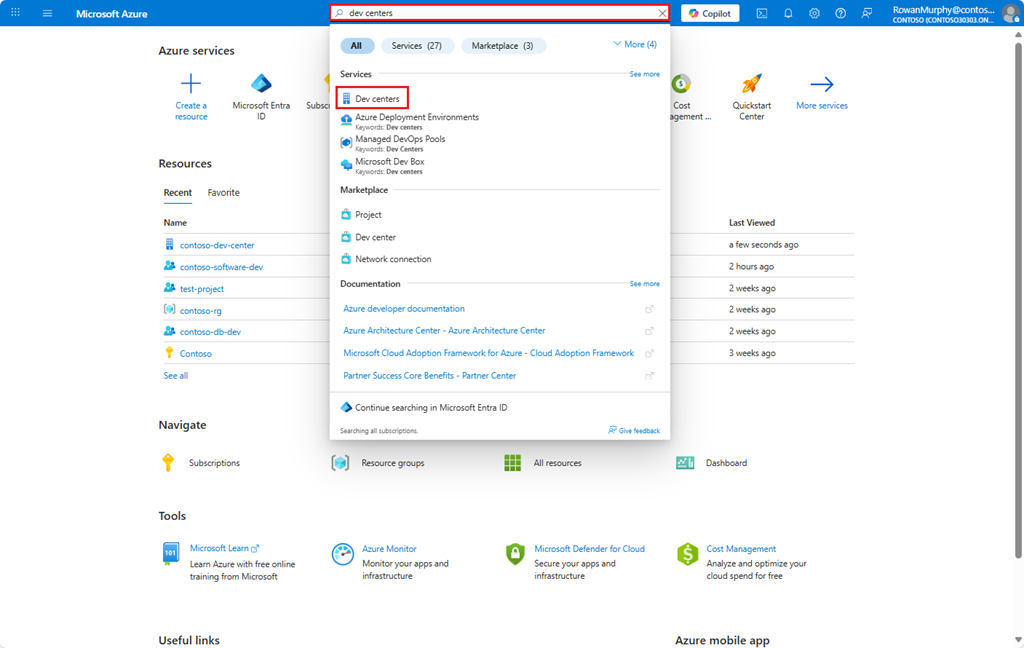The height and width of the screenshot is (648, 1024).
Task: Navigate to Subscriptions key icon
Action: 168,462
